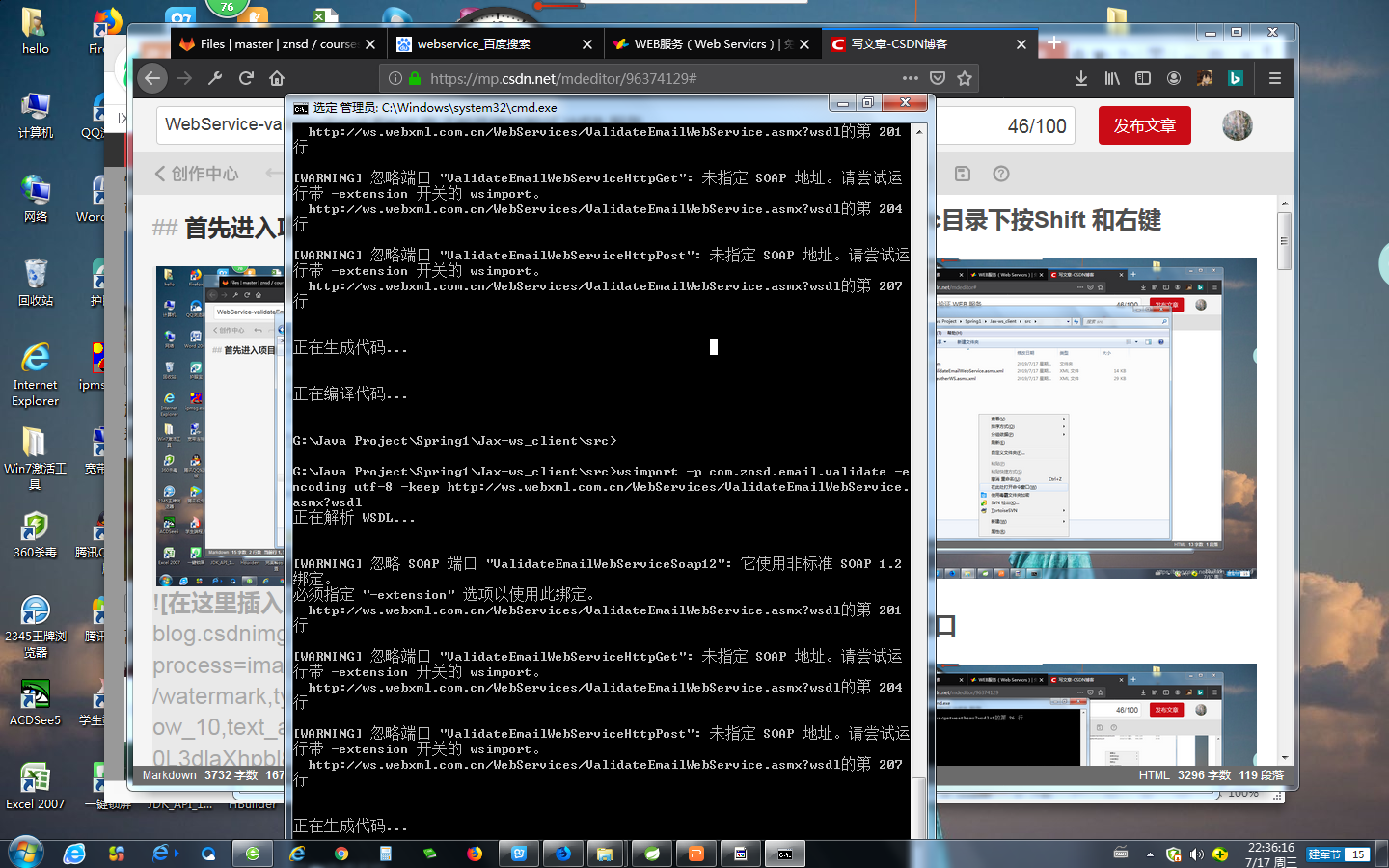The height and width of the screenshot is (868, 1389).
Task: Click the 46/100 title character counter
Action: tap(1037, 126)
